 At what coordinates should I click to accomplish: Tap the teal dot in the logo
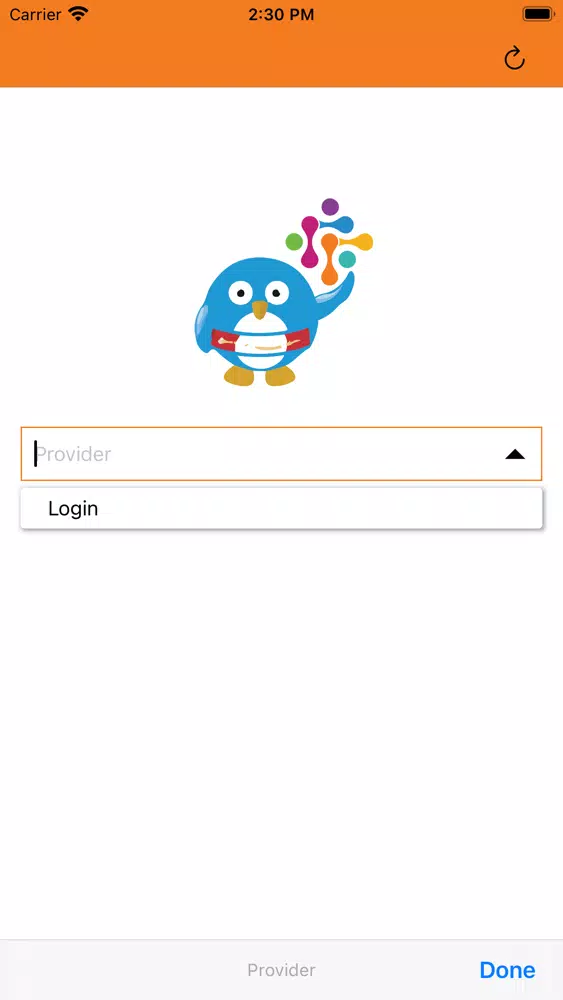(347, 259)
